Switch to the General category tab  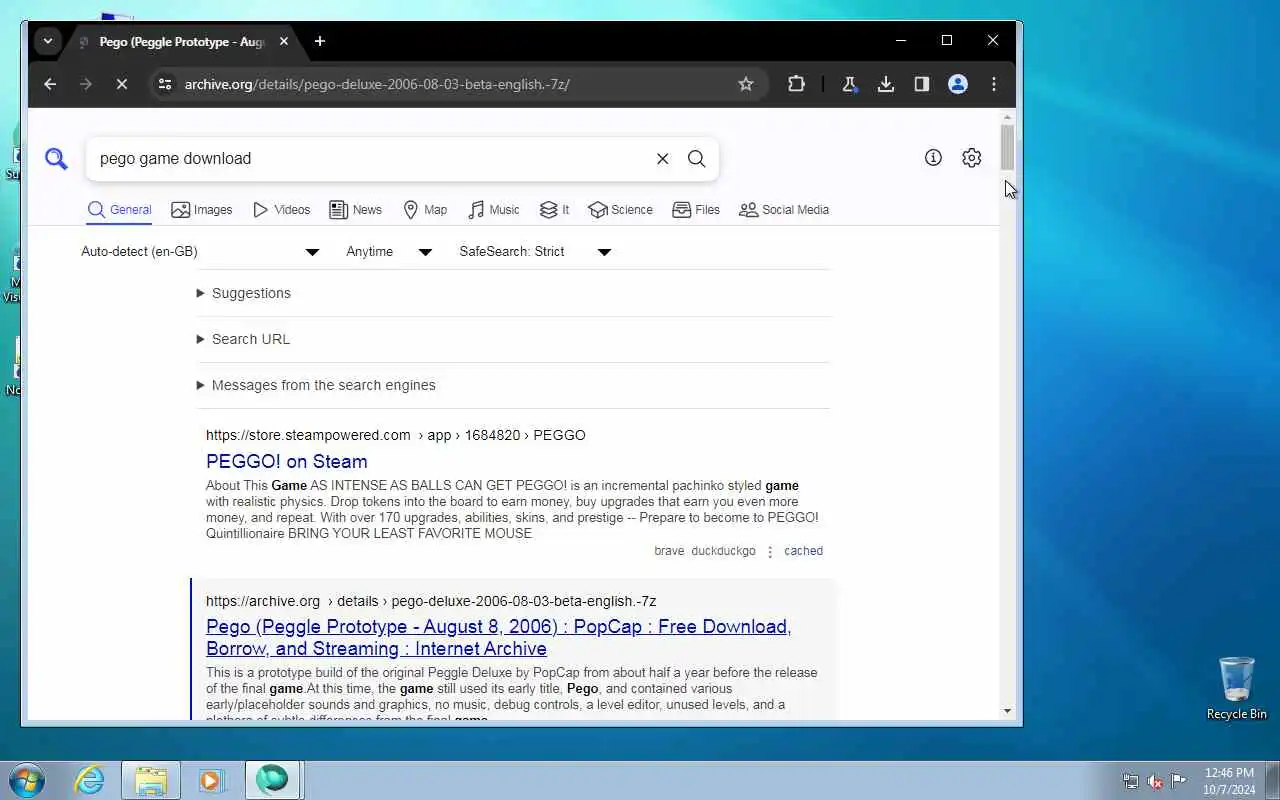point(119,210)
